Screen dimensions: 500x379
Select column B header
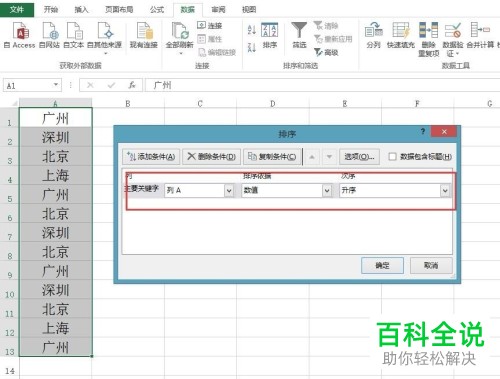(x=128, y=103)
